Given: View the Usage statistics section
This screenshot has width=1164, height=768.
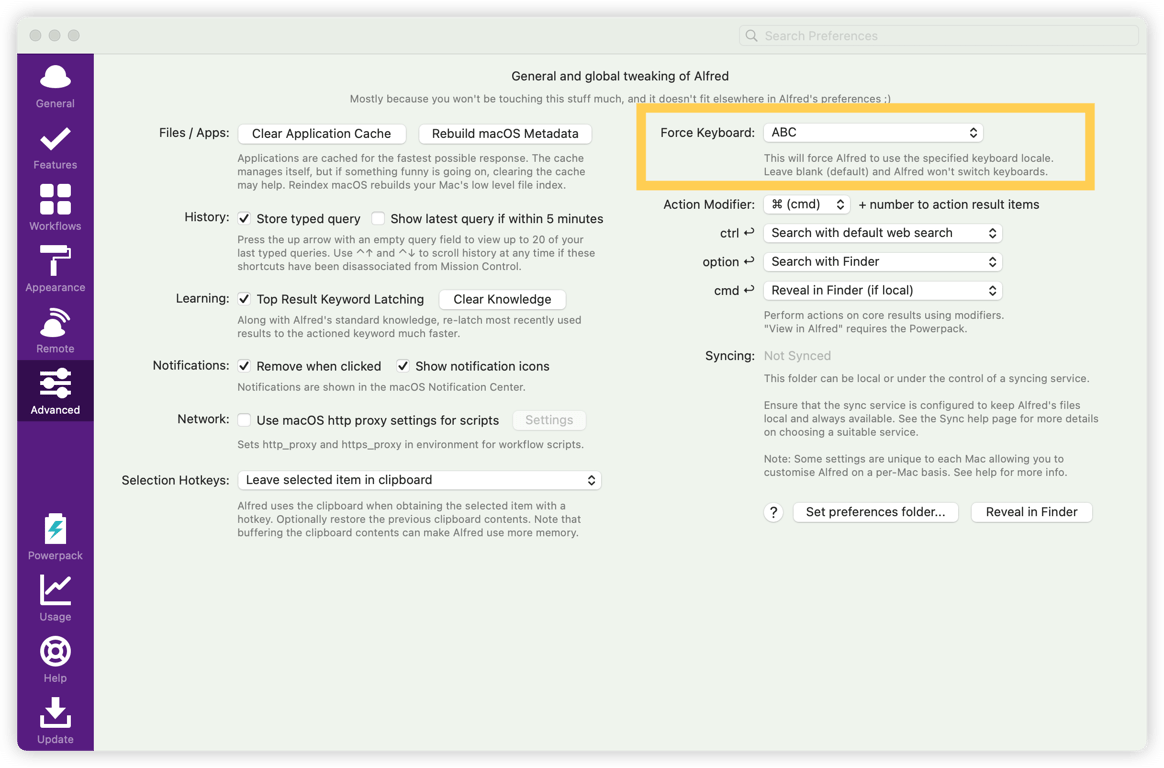Looking at the screenshot, I should coord(55,599).
